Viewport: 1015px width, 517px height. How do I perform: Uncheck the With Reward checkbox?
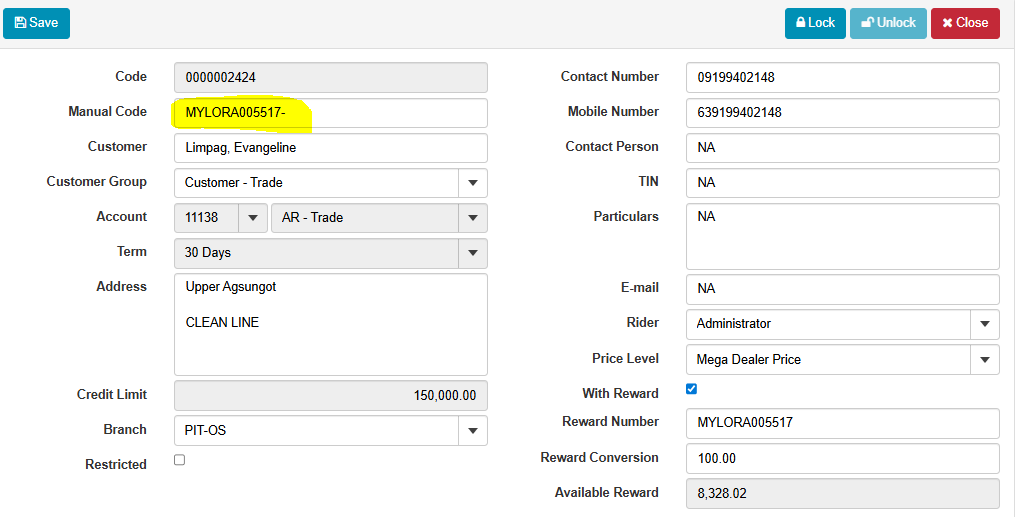[x=691, y=389]
